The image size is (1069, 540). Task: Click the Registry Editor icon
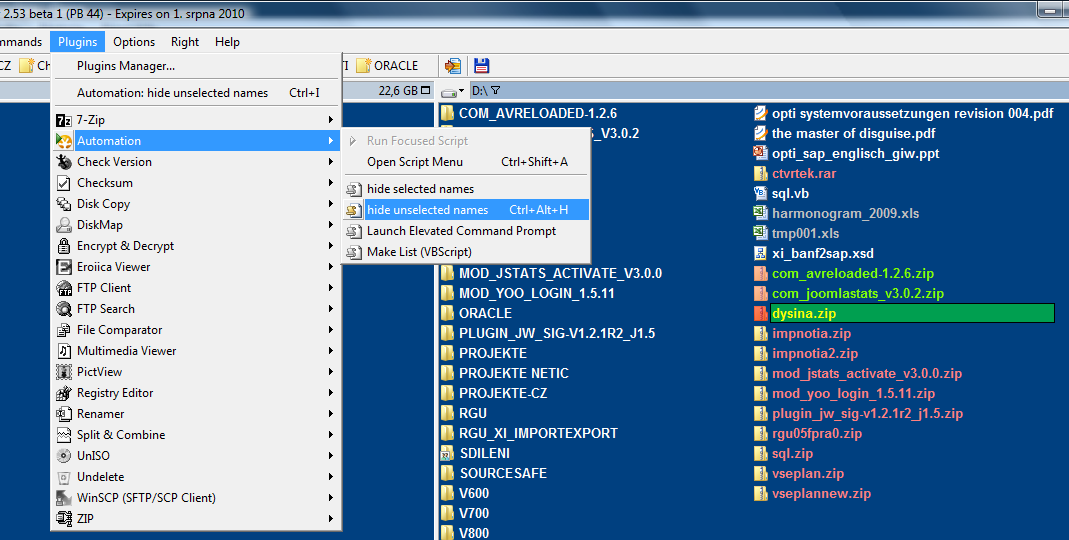[63, 393]
